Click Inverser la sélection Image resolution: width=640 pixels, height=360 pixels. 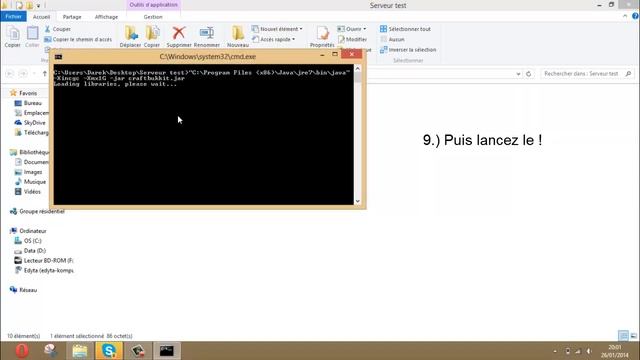click(x=408, y=50)
